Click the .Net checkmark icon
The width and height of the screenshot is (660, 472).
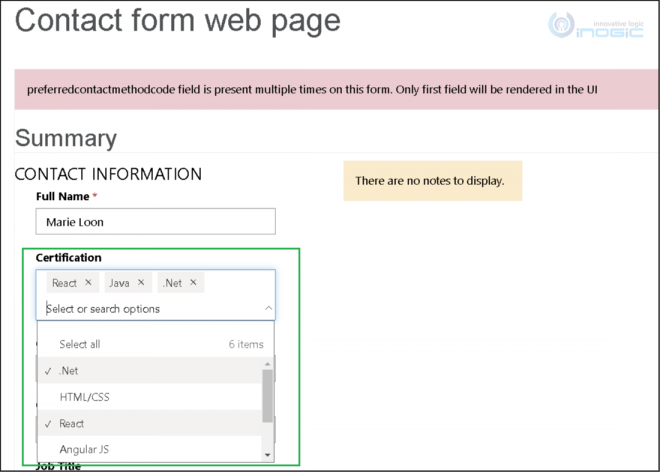coord(48,371)
